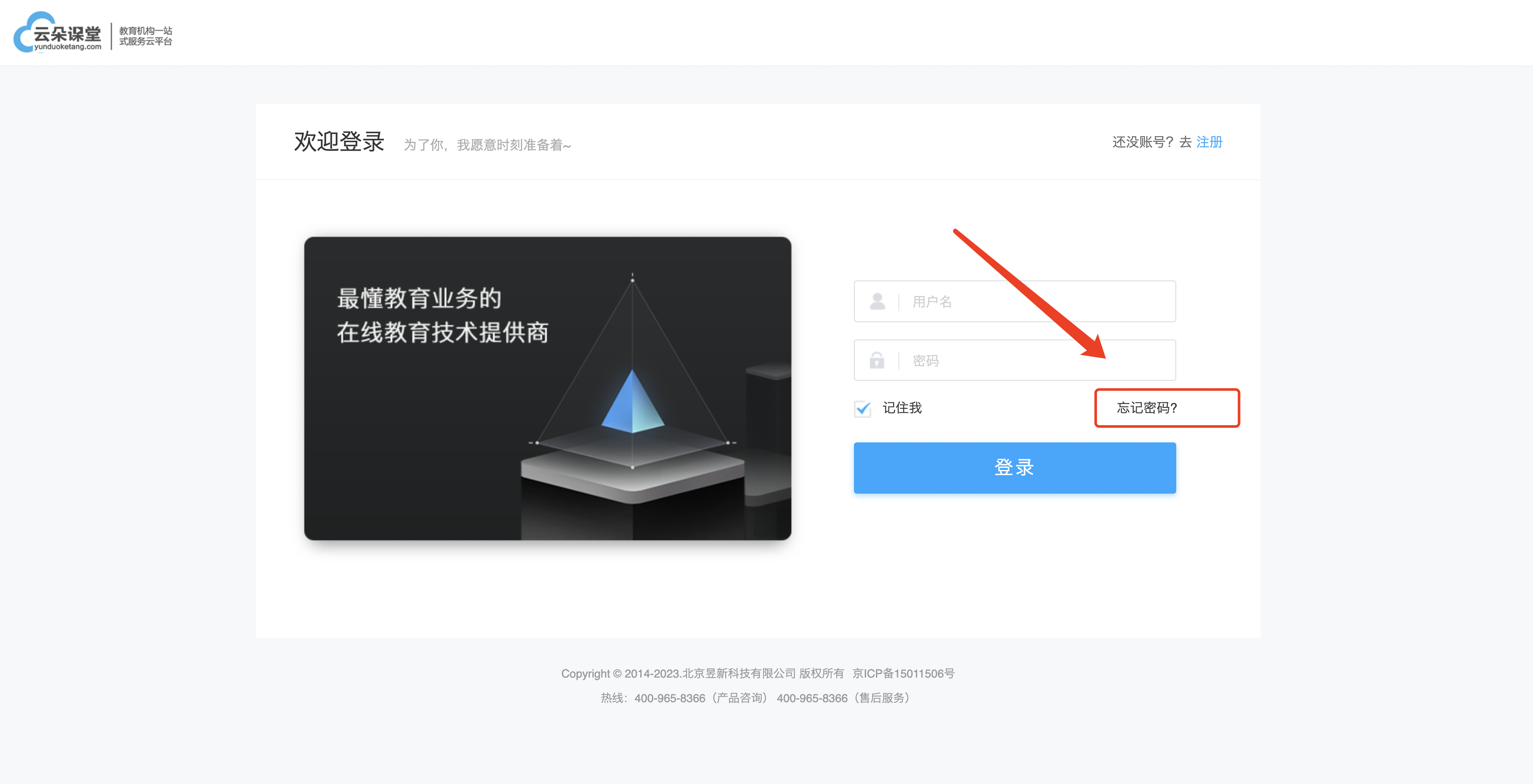The height and width of the screenshot is (784, 1533).
Task: Toggle the 记住我 checkbox
Action: (862, 409)
